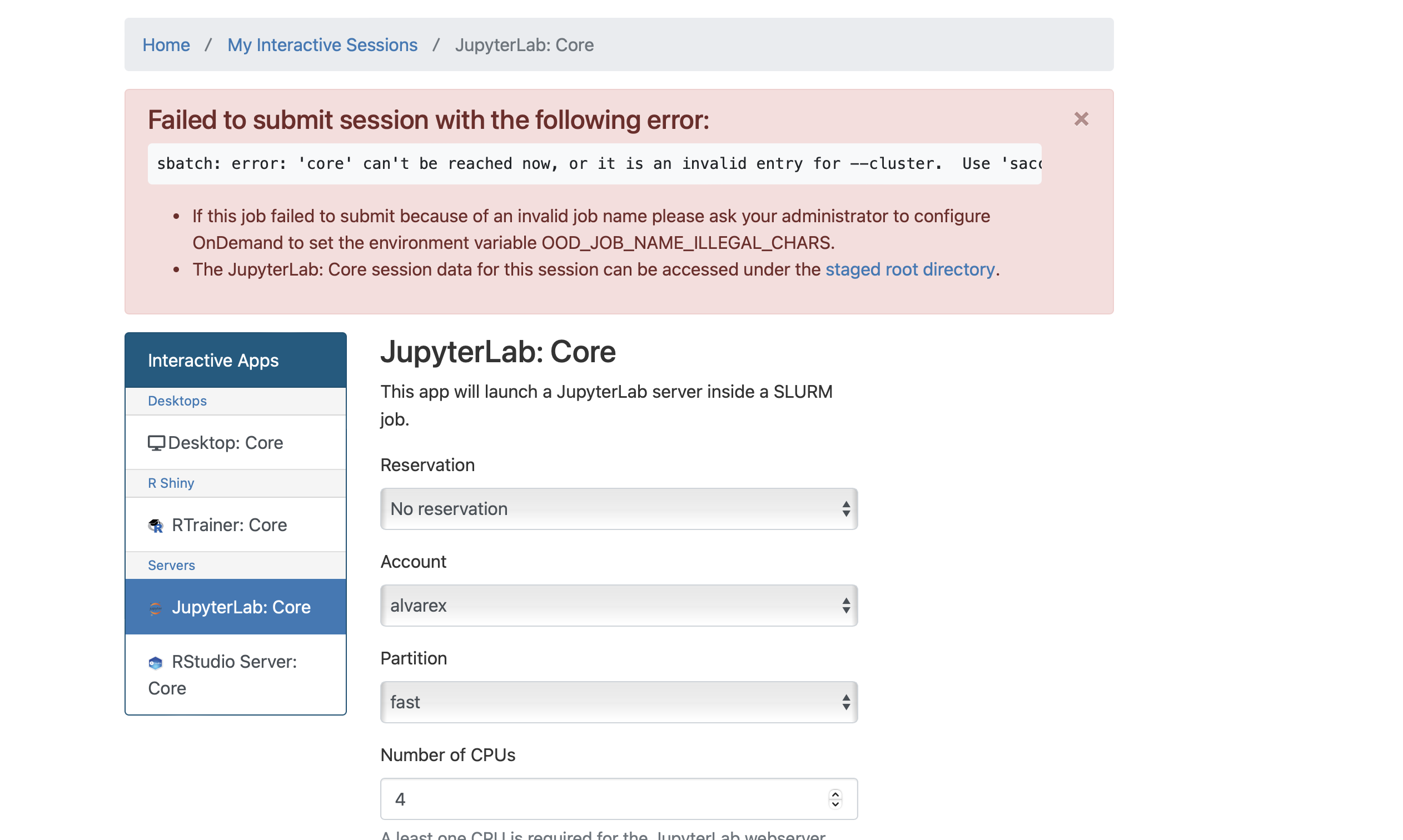The image size is (1403, 840).
Task: Click the sbatch error message text
Action: tap(594, 163)
